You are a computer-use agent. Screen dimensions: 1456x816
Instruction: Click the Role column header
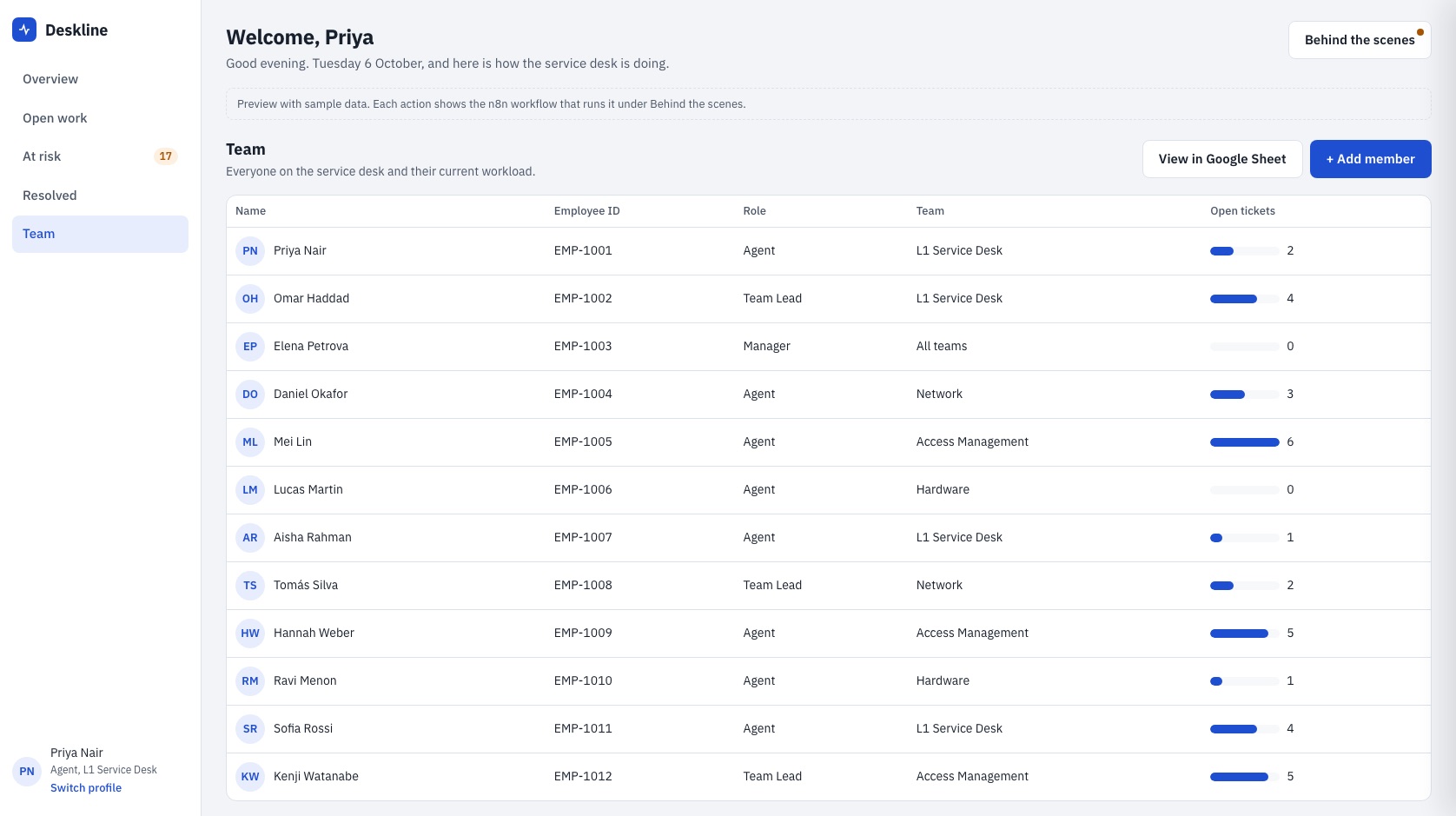755,211
